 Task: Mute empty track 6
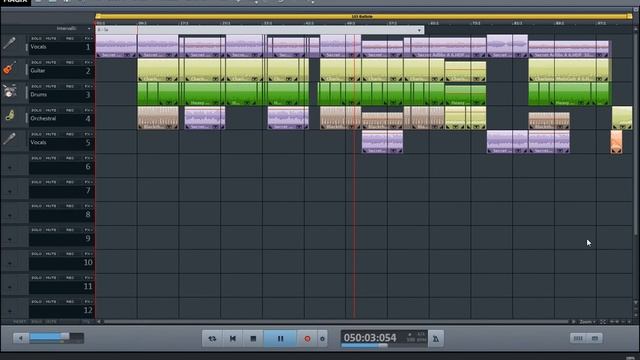tap(51, 158)
